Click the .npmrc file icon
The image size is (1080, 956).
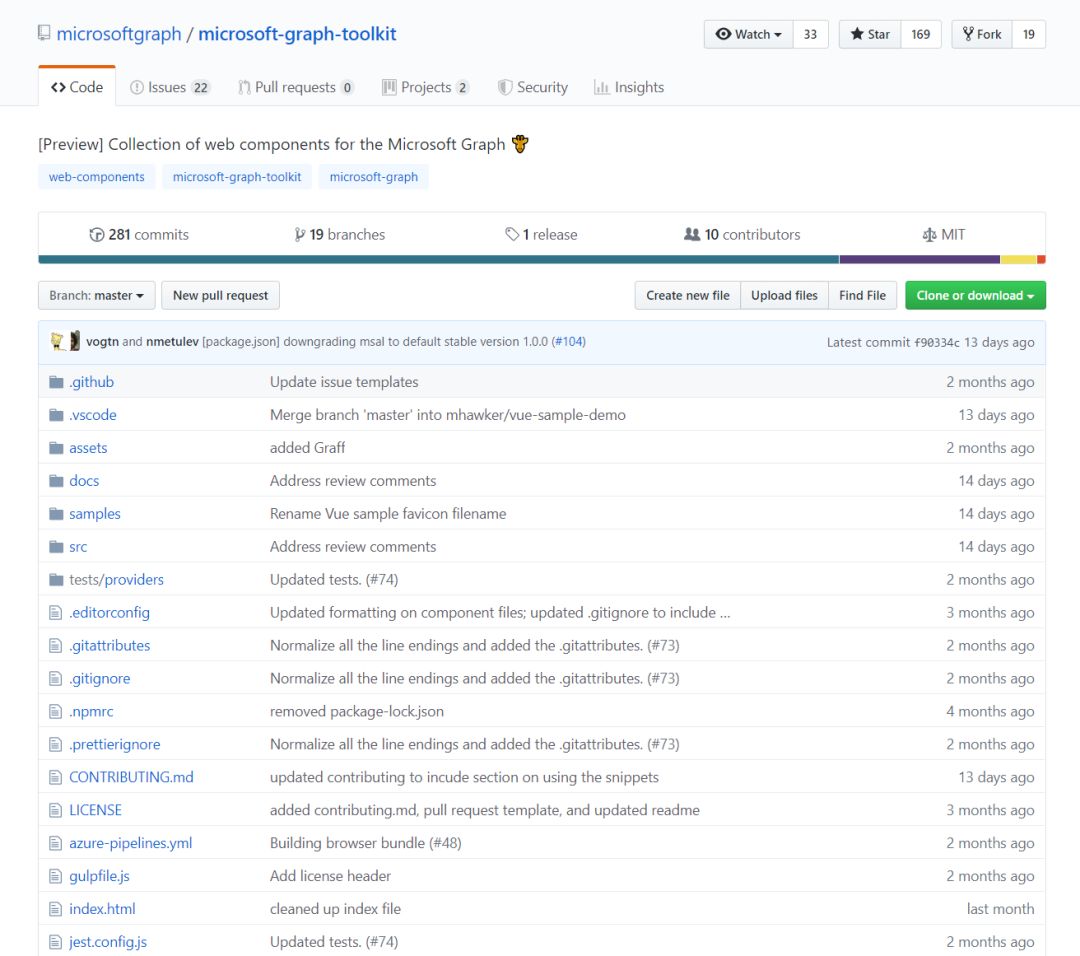pos(56,711)
